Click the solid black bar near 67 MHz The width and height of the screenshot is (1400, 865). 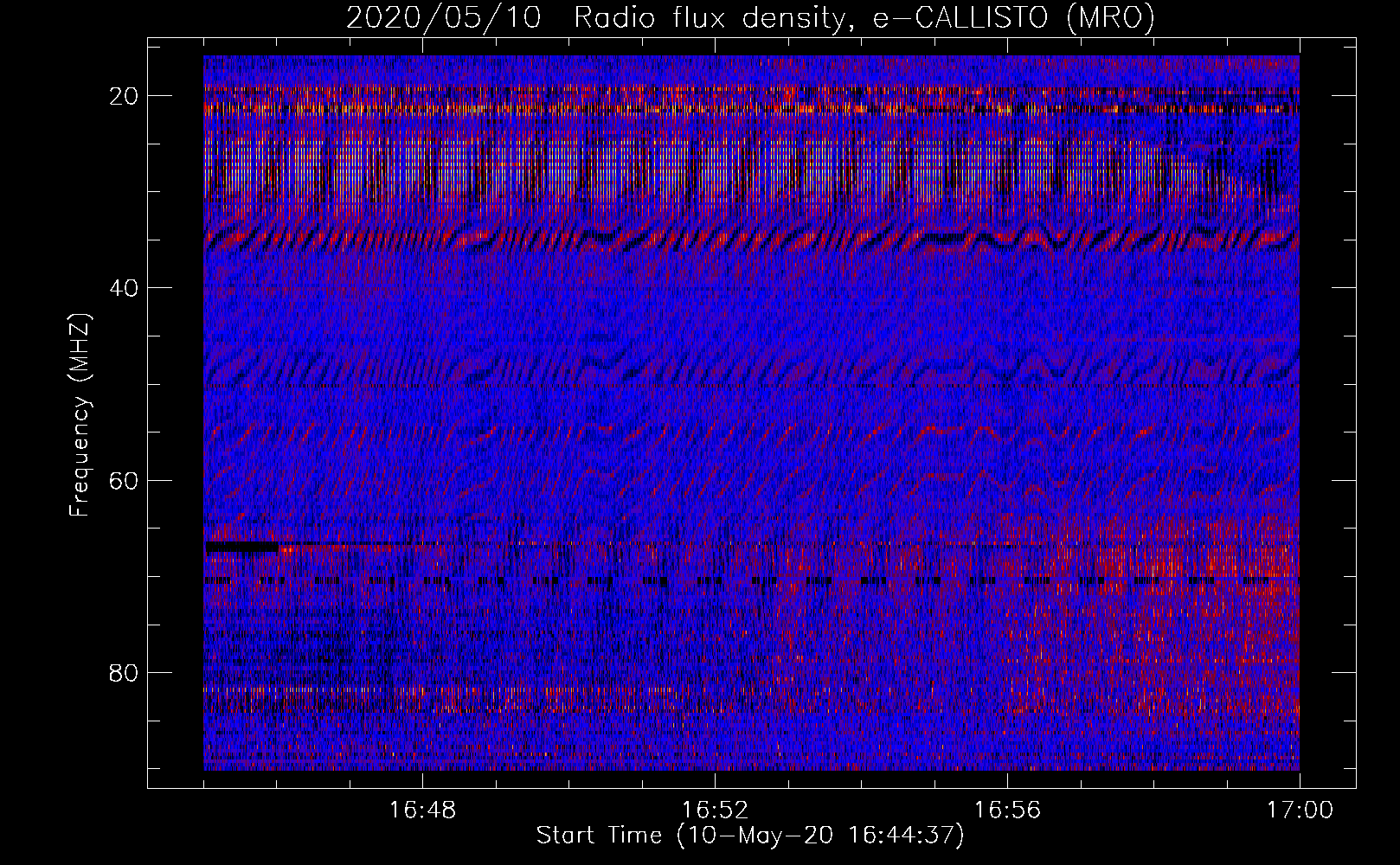tap(241, 547)
